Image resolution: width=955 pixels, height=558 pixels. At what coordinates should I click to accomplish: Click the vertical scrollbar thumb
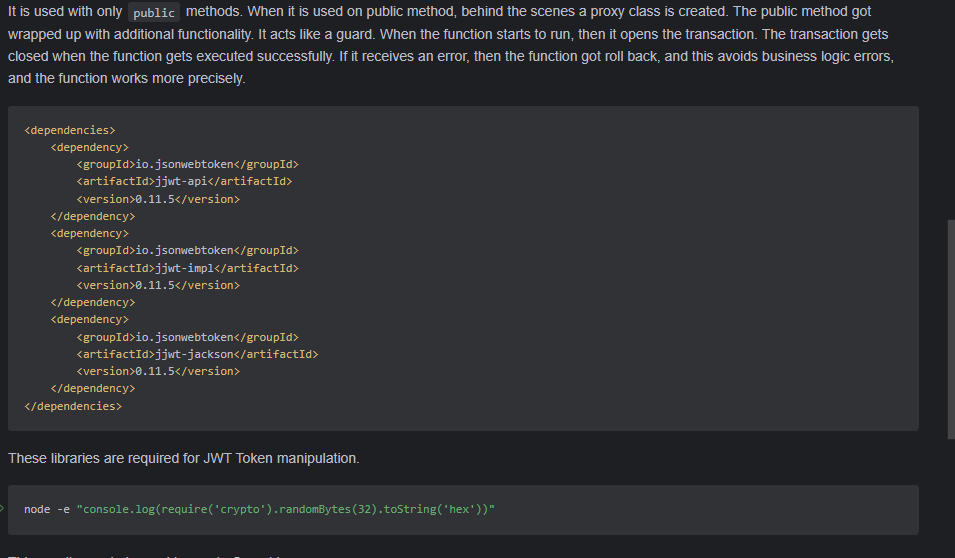pos(951,329)
